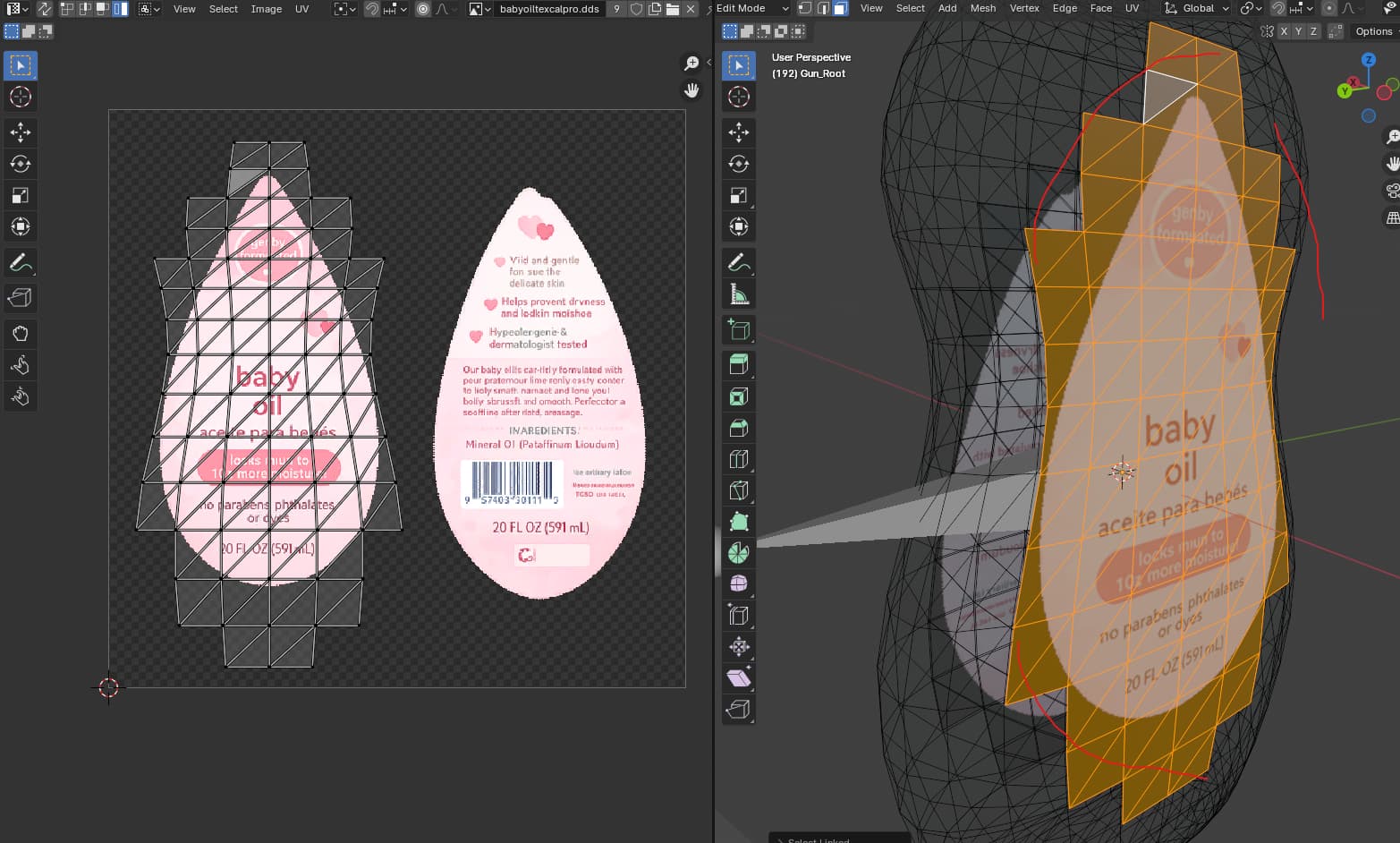Click the babyoiltexcalpro.dds image name field

tap(548, 9)
